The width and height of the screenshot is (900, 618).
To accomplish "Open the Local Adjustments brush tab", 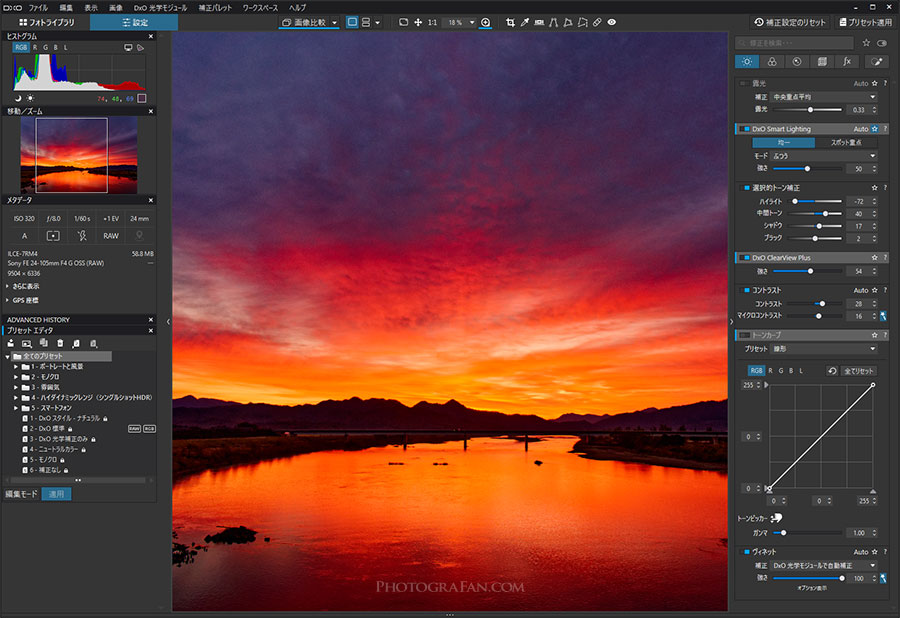I will pyautogui.click(x=876, y=62).
